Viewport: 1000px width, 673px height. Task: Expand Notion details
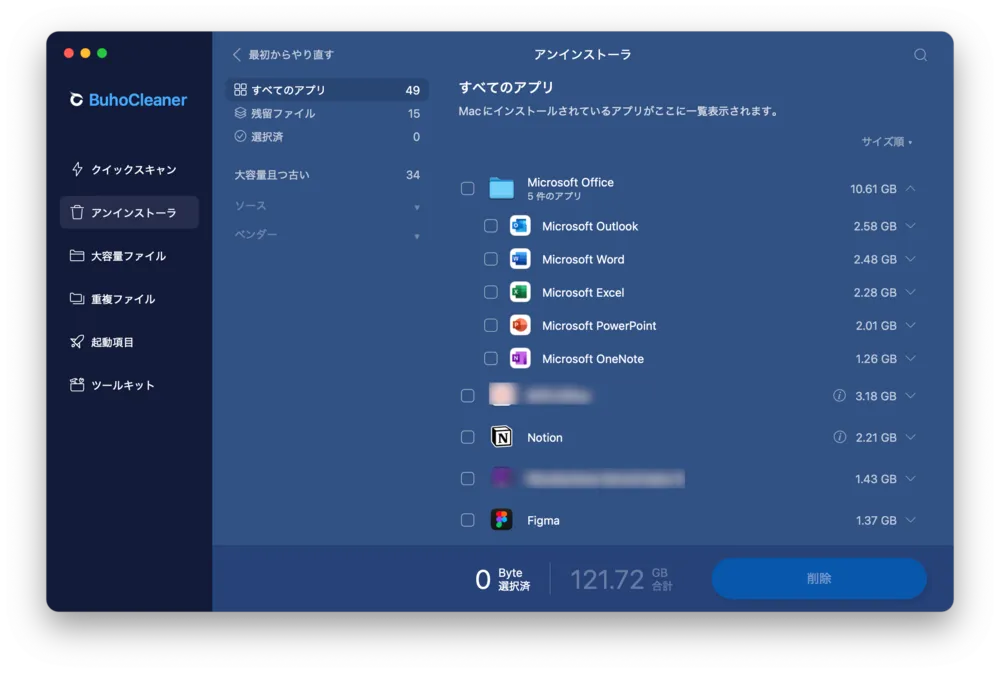(911, 437)
